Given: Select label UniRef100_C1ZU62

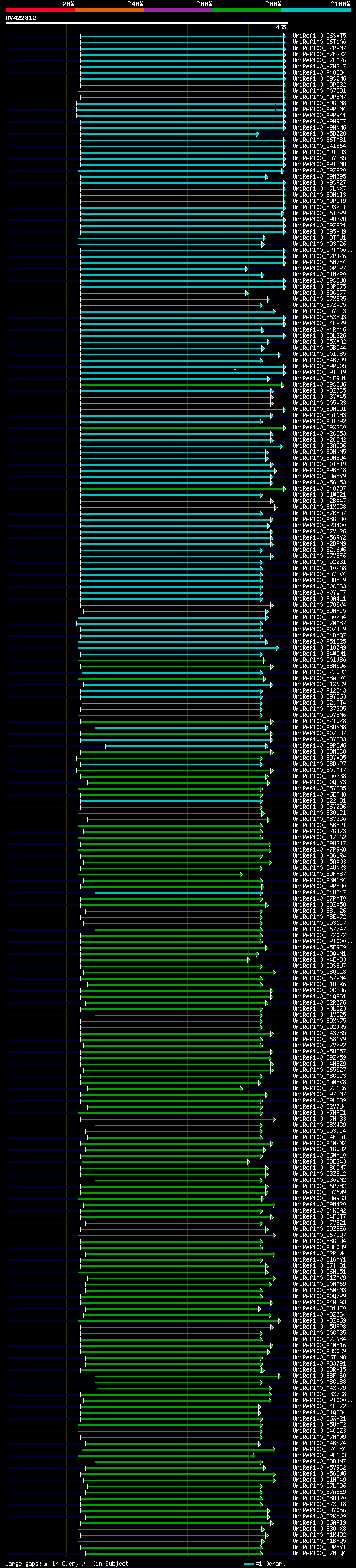Looking at the screenshot, I should [x=319, y=838].
